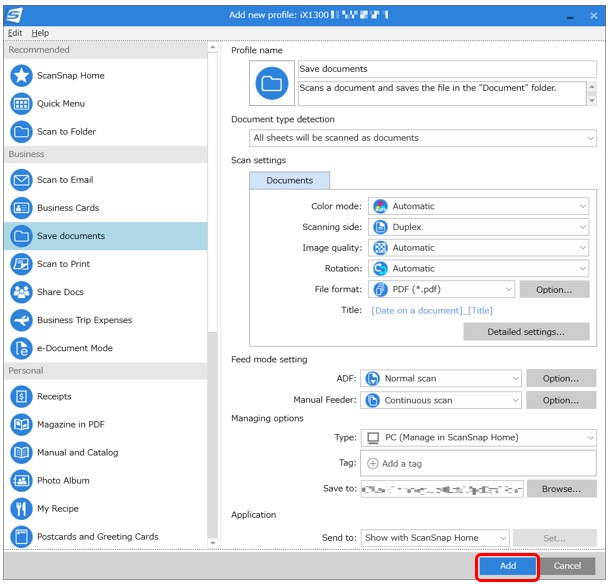The height and width of the screenshot is (584, 611).
Task: Select the Postcards and Greeting Cards icon
Action: pyautogui.click(x=21, y=537)
